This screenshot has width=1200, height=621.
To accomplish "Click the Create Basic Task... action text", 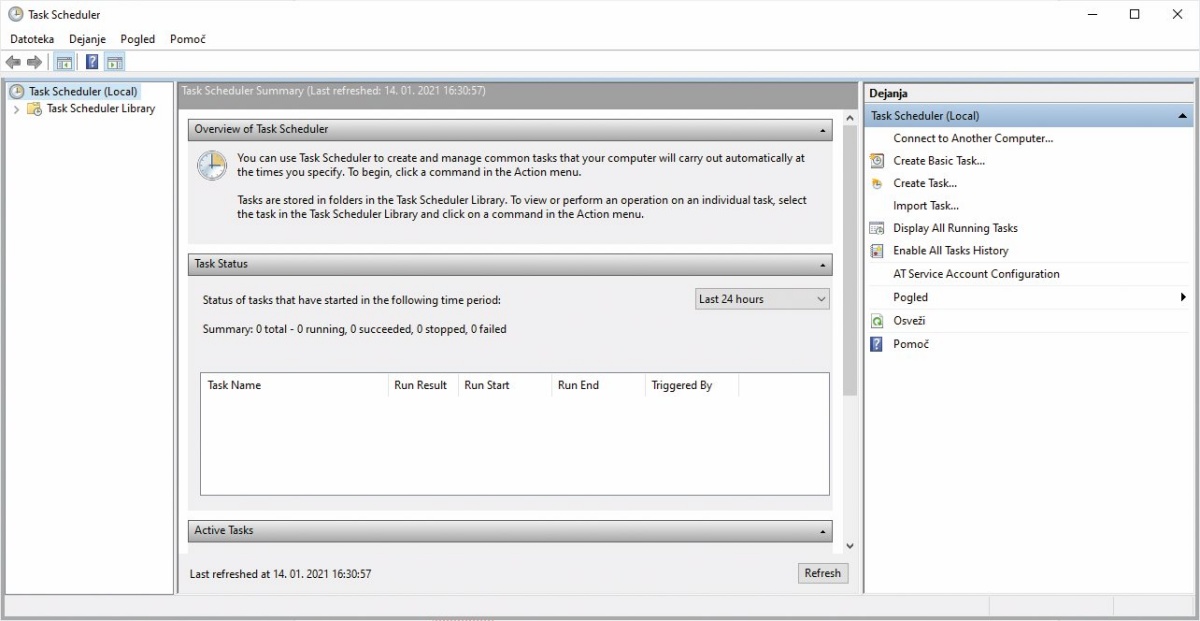I will click(939, 161).
